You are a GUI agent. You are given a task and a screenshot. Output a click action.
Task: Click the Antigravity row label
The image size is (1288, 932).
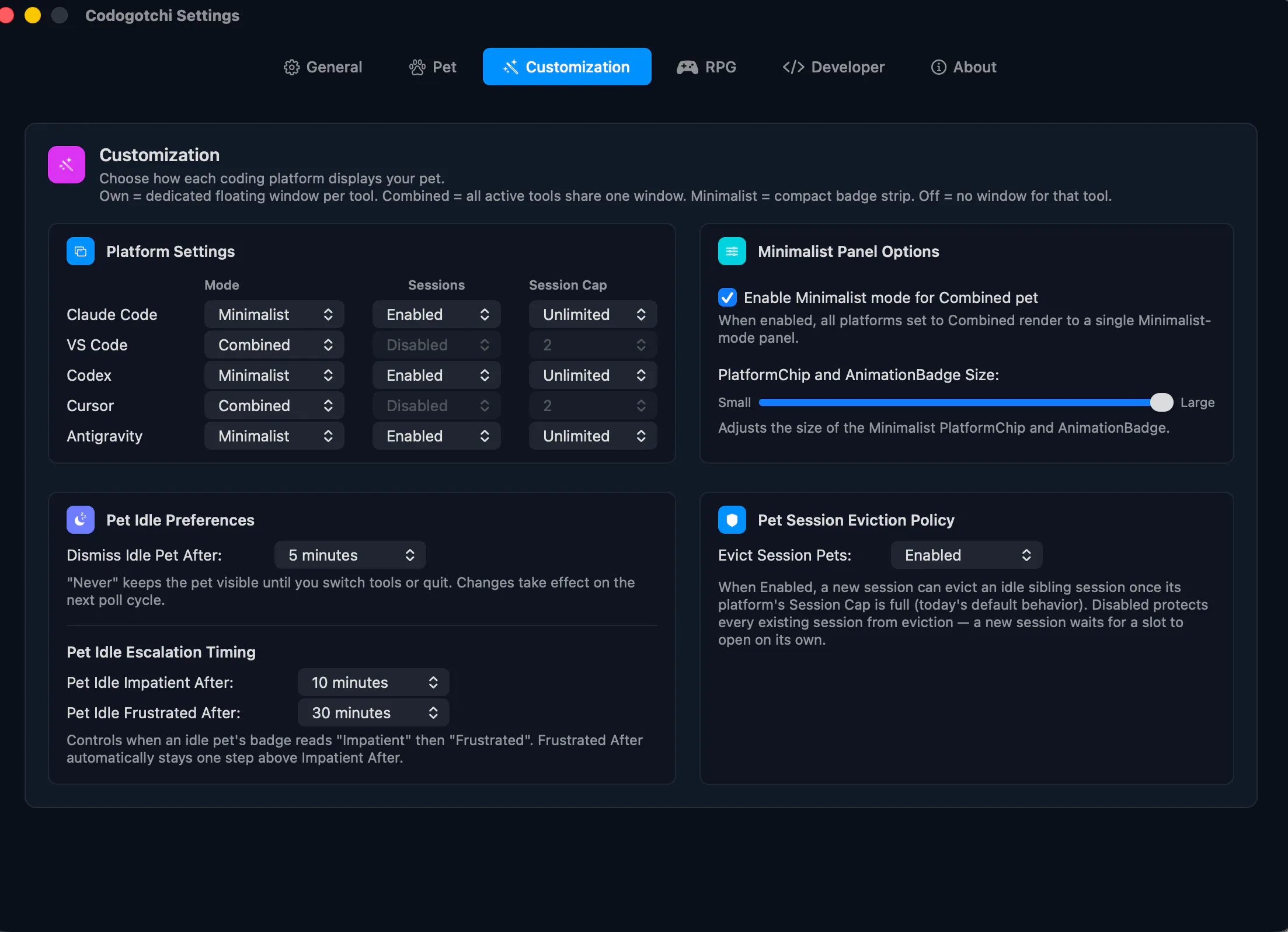click(105, 436)
